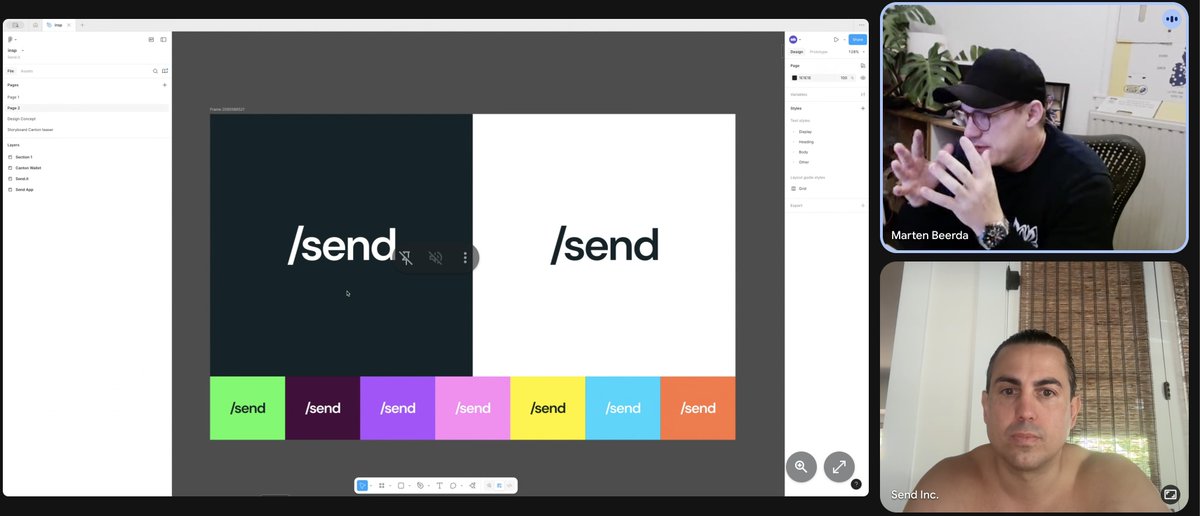Select the Text tool

pyautogui.click(x=439, y=485)
